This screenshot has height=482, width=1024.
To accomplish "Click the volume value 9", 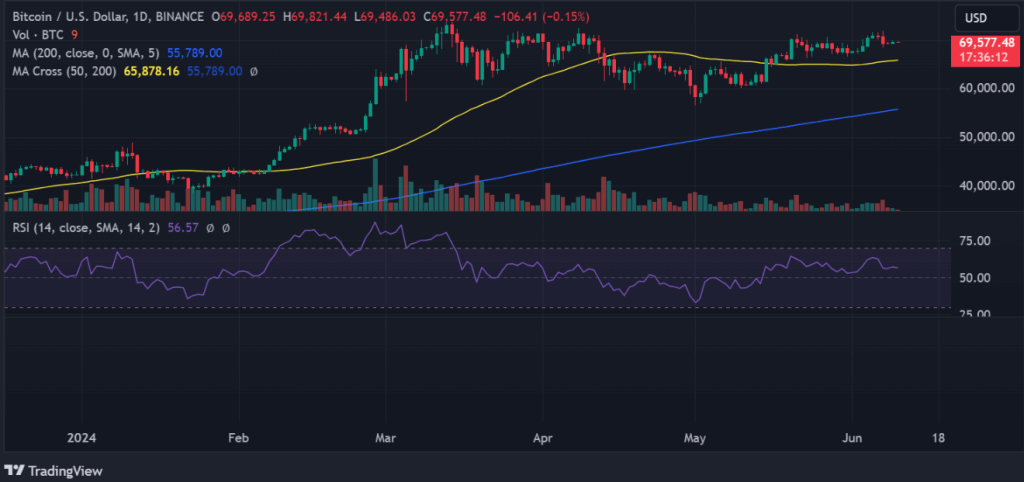I will click(x=74, y=34).
